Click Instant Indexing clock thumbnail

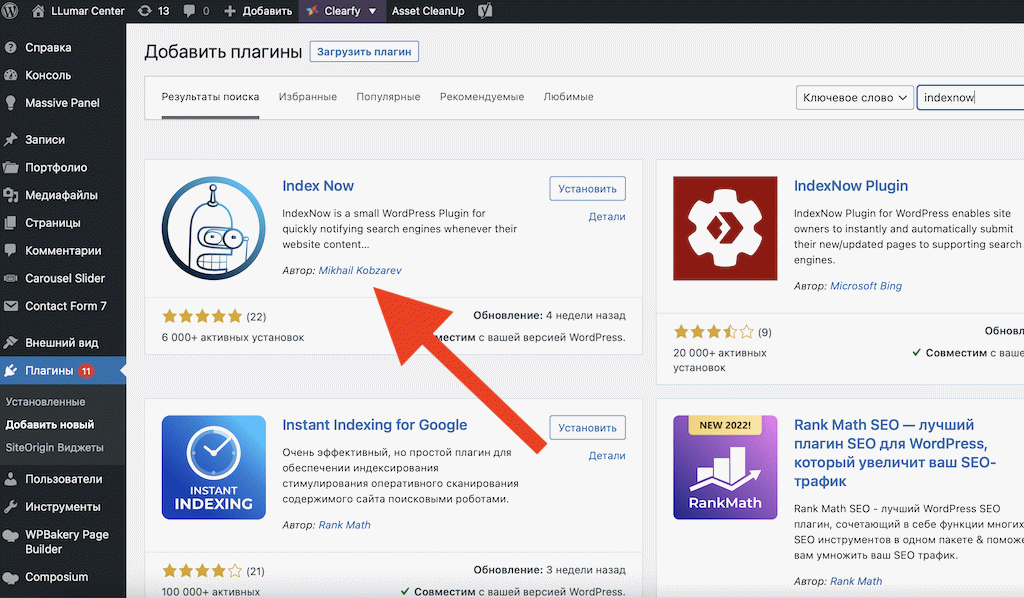(214, 467)
